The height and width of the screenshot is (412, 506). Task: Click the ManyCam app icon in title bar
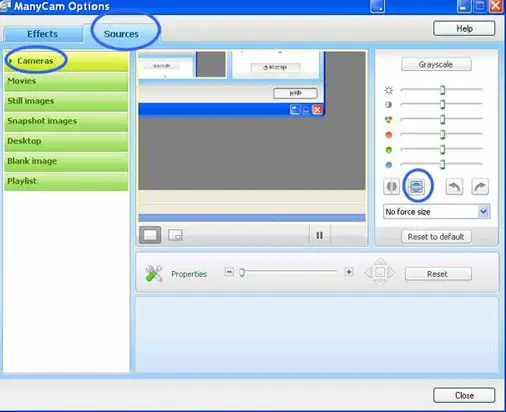(5, 6)
